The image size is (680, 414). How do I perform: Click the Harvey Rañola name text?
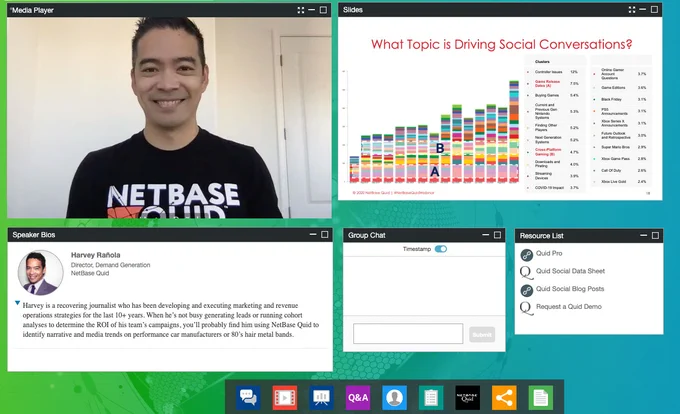[95, 255]
